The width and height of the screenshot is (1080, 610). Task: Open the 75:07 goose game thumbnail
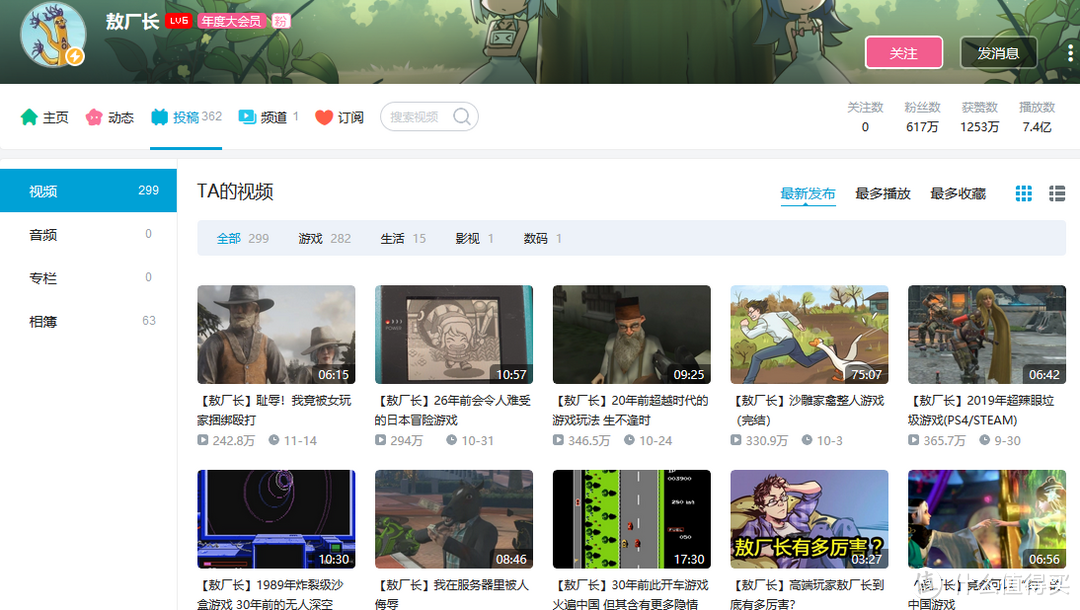809,335
